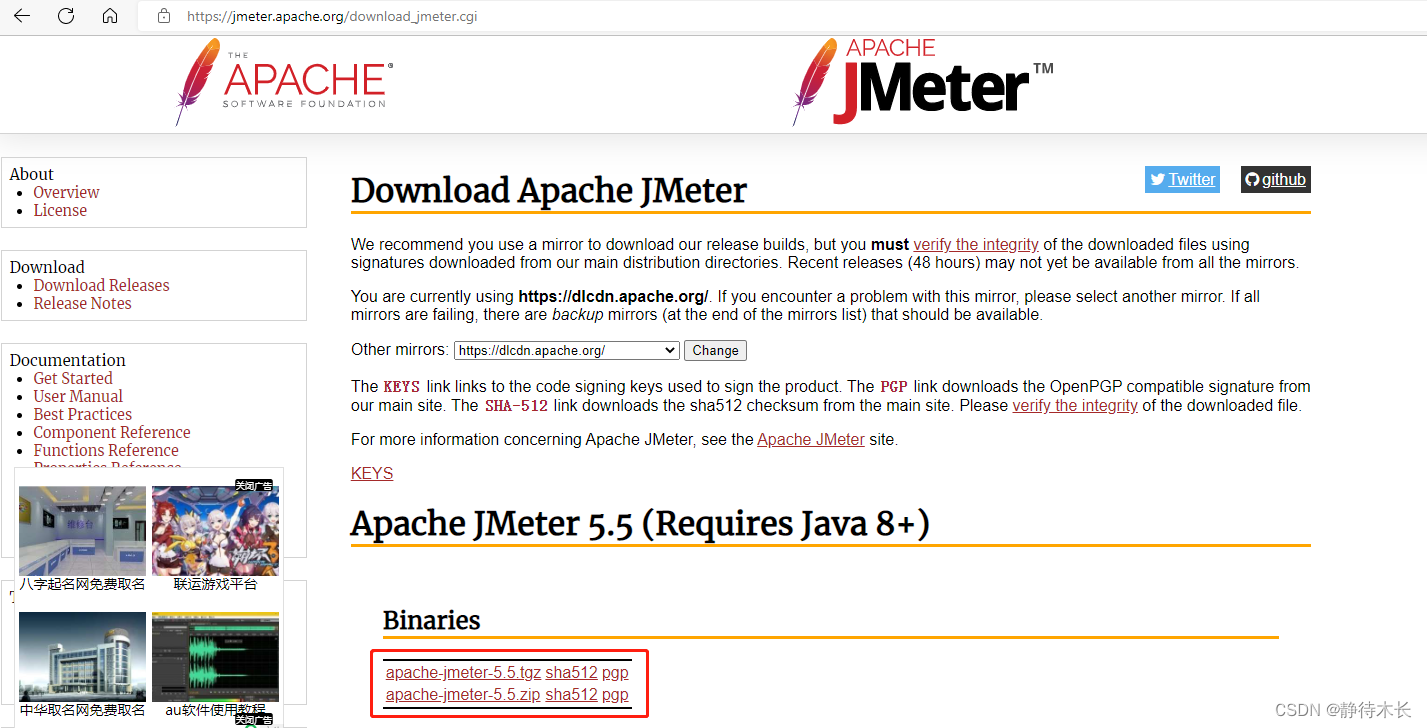1427x728 pixels.
Task: Open the github button
Action: [x=1275, y=179]
